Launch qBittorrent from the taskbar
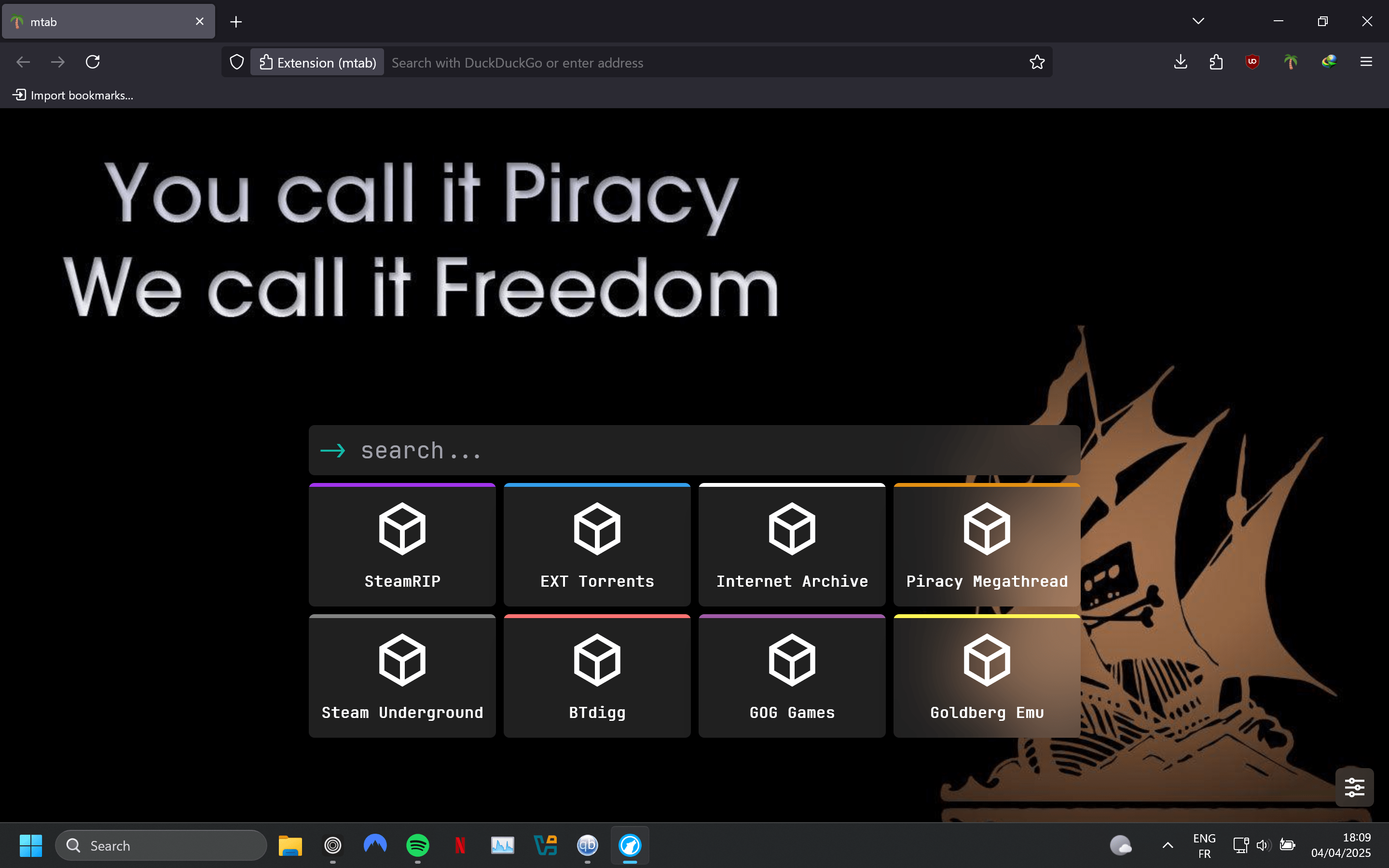The image size is (1389, 868). [x=587, y=845]
